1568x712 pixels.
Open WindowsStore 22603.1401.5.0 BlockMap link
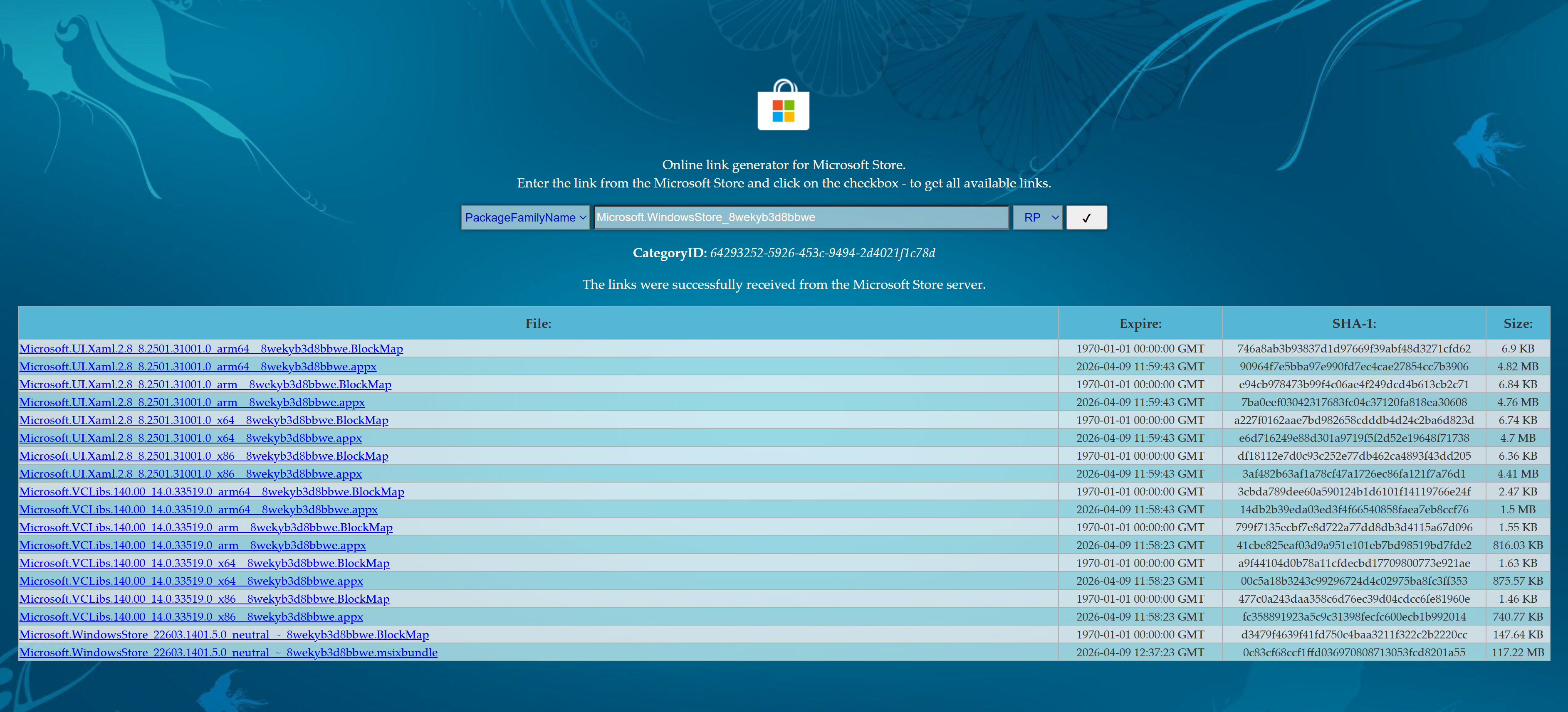pyautogui.click(x=224, y=635)
